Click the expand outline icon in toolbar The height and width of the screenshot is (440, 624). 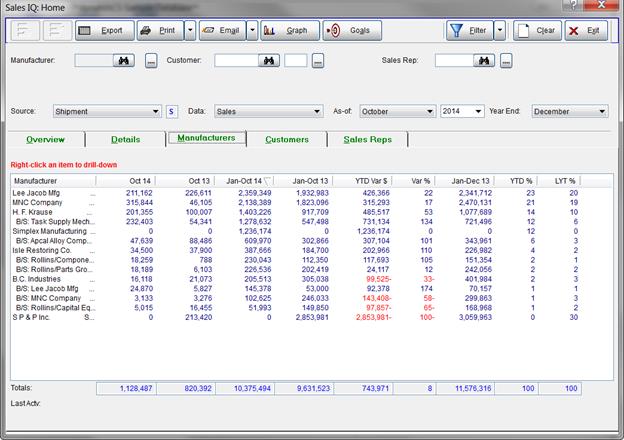[24, 31]
